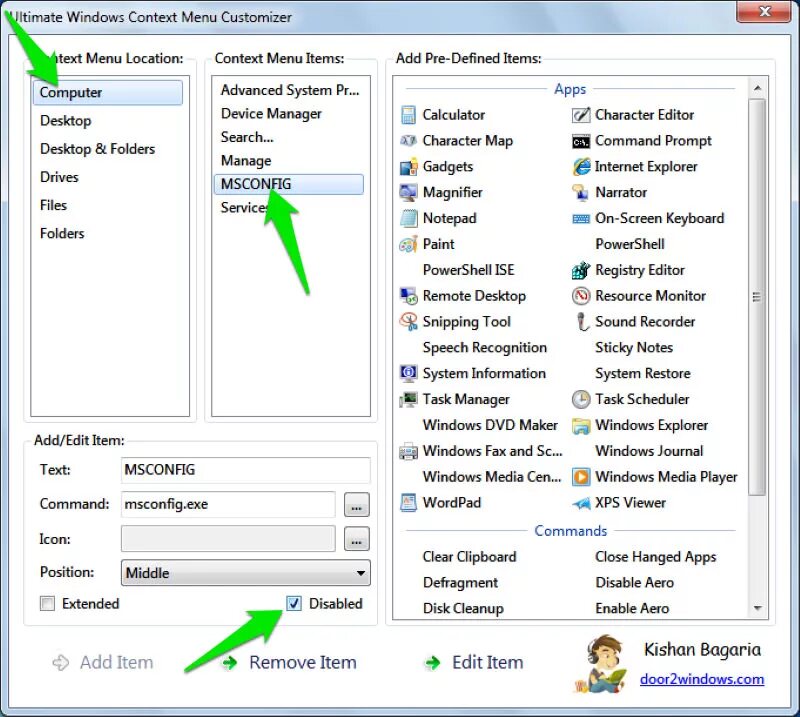The width and height of the screenshot is (800, 717).
Task: Add Windows Journal item
Action: 649,451
